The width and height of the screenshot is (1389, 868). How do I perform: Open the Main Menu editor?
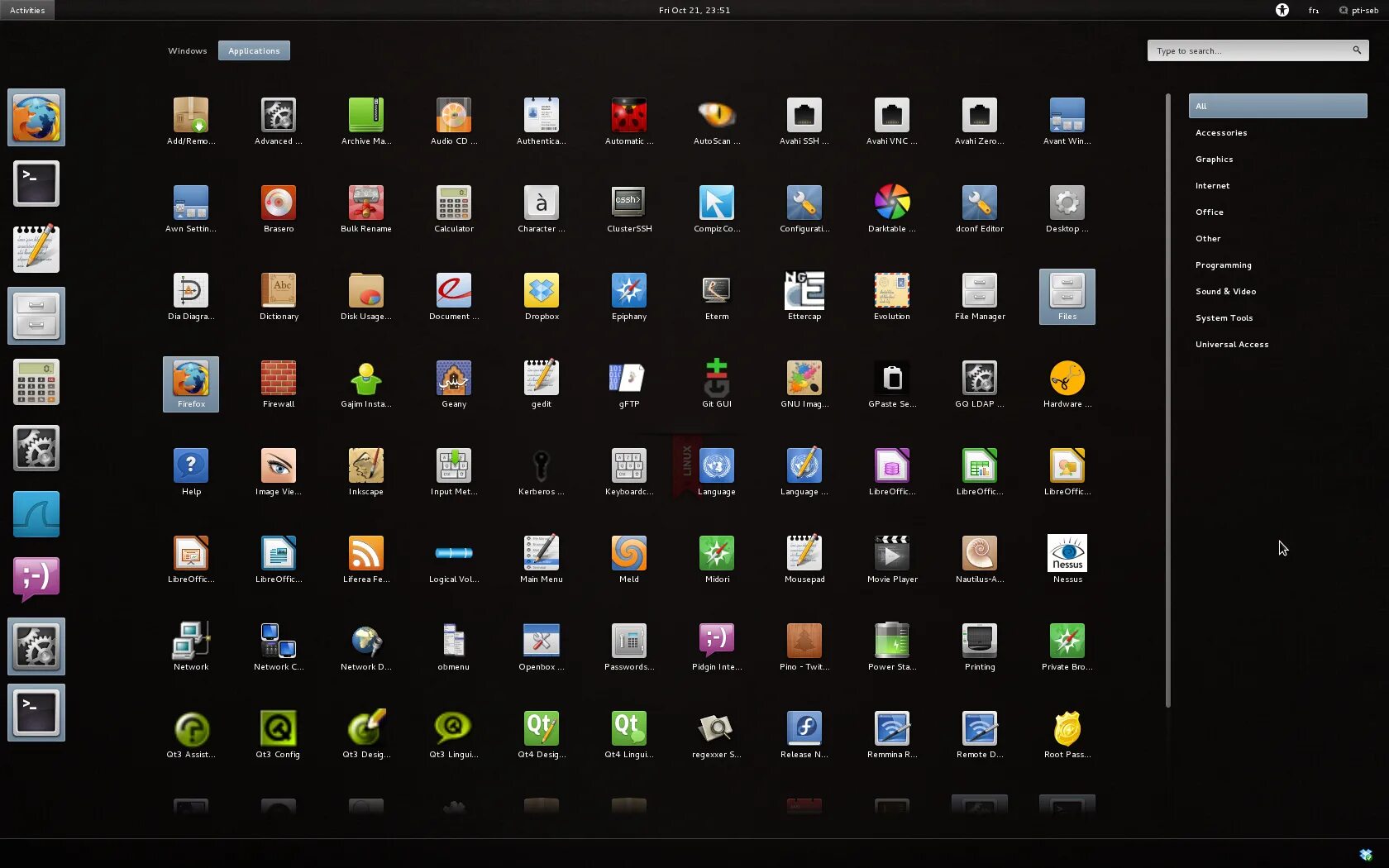coord(542,560)
